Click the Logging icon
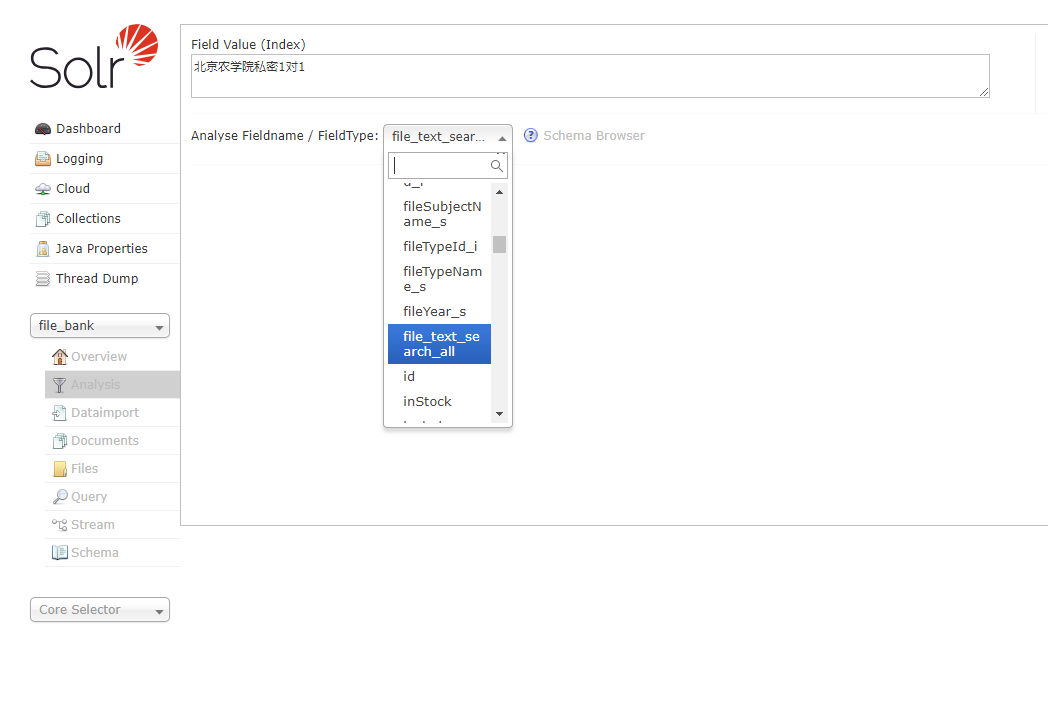The image size is (1048, 713). point(43,159)
